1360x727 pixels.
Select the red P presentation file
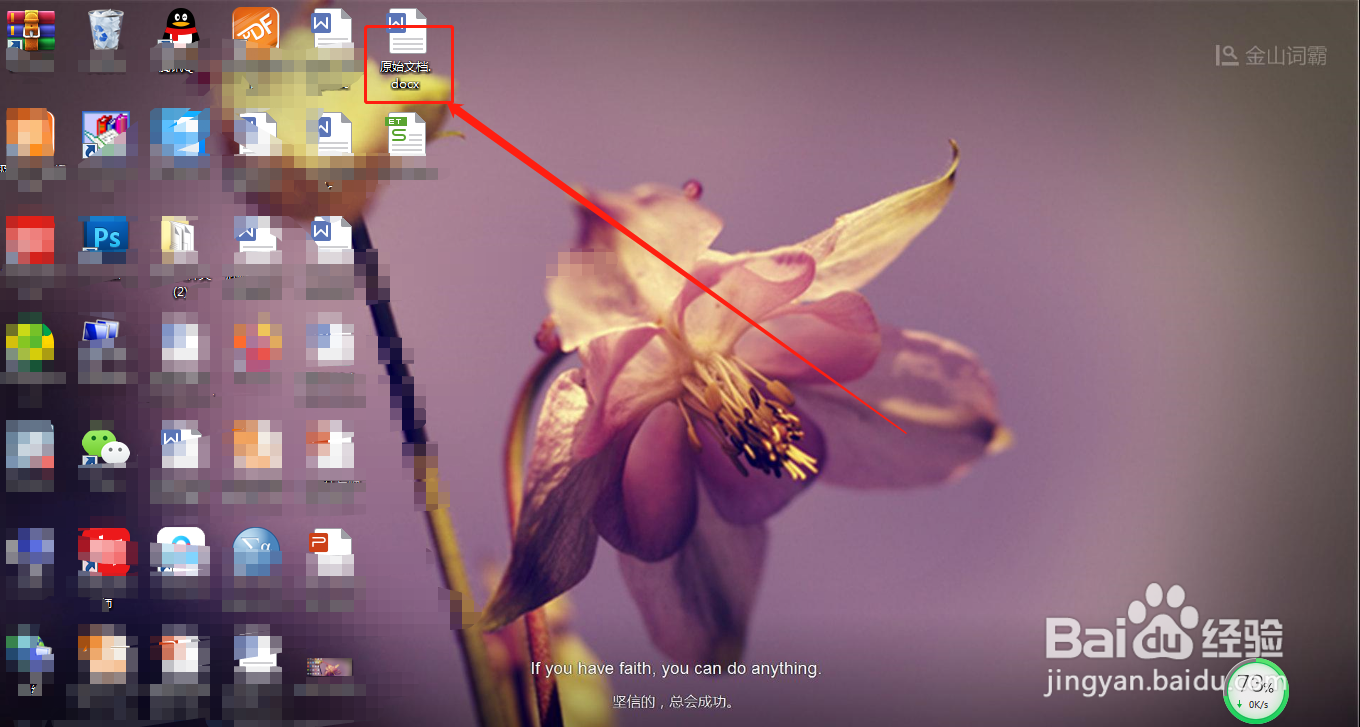tap(331, 552)
